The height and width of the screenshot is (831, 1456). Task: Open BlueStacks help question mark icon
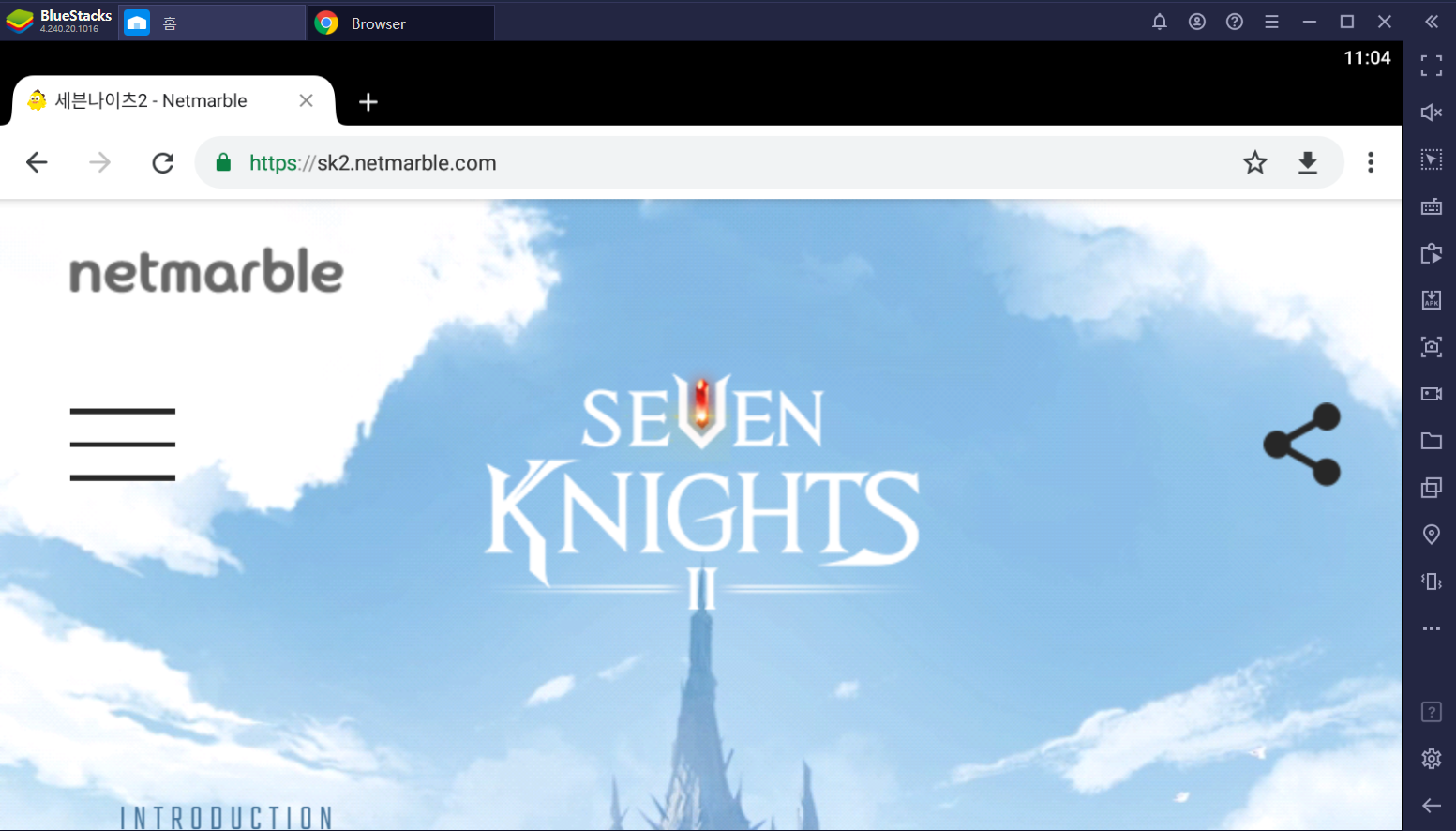click(x=1235, y=22)
